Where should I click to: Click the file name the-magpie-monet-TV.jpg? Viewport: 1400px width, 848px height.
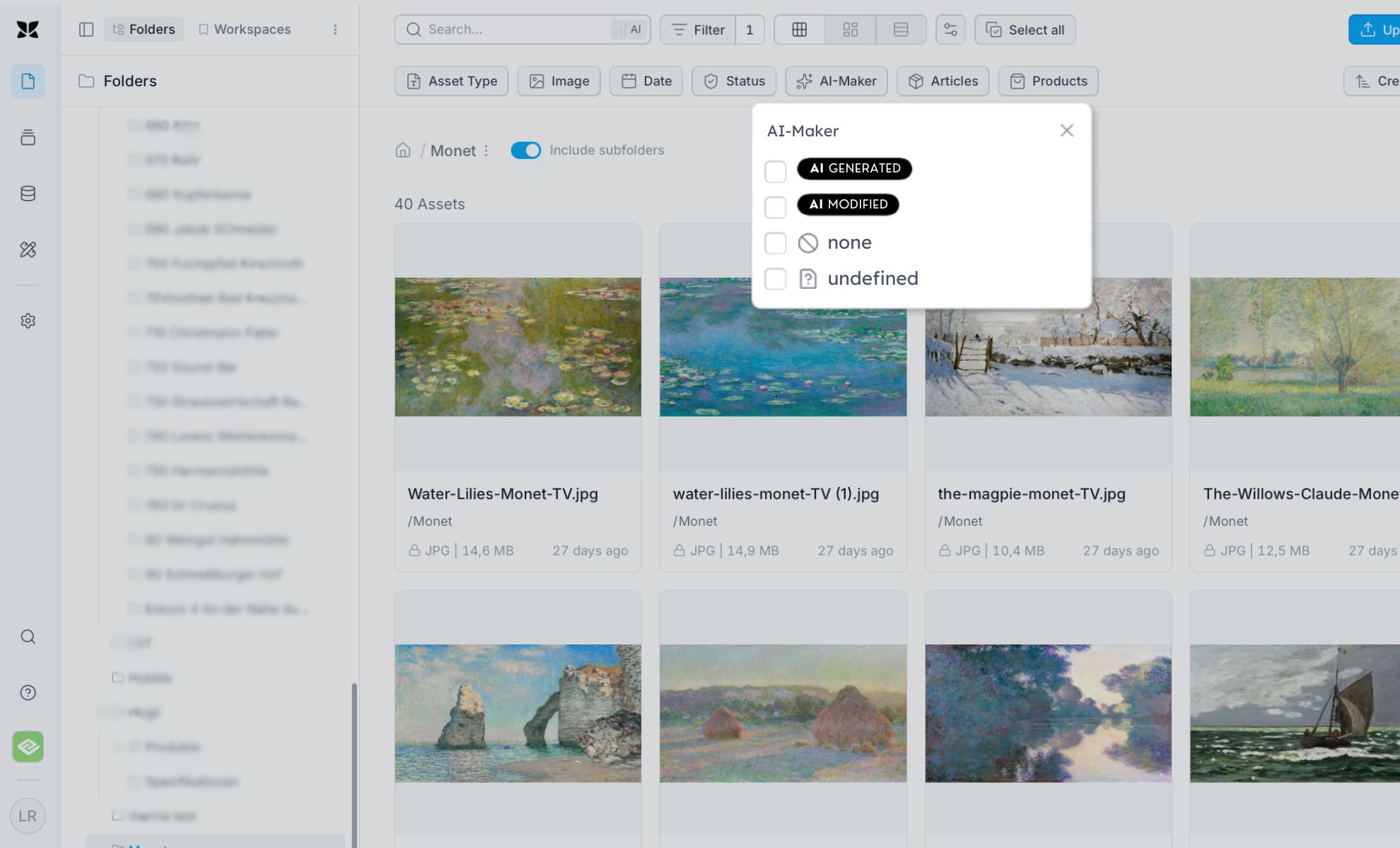(1032, 494)
